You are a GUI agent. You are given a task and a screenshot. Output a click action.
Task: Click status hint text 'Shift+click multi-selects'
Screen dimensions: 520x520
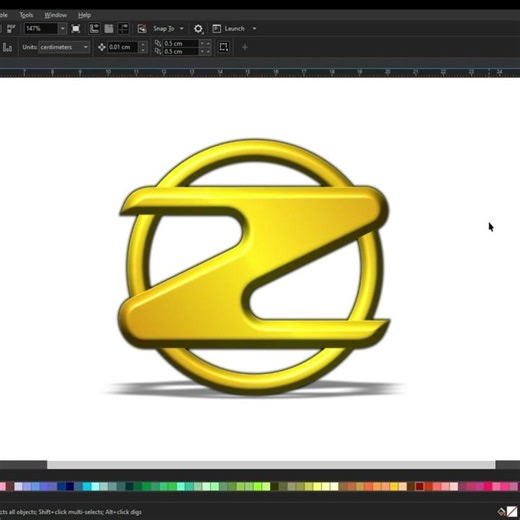[x=71, y=512]
